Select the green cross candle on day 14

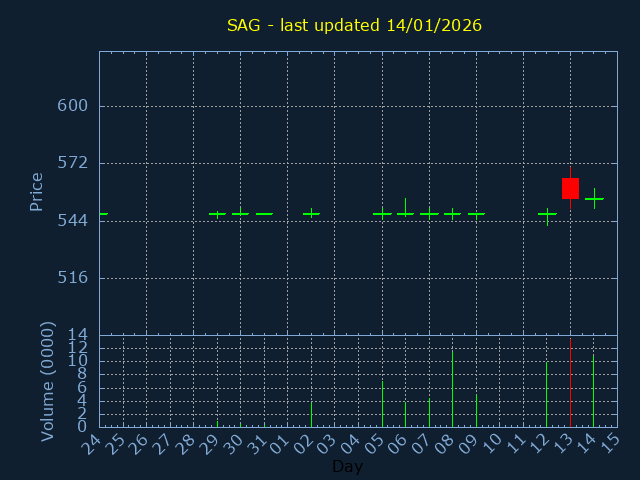(594, 199)
